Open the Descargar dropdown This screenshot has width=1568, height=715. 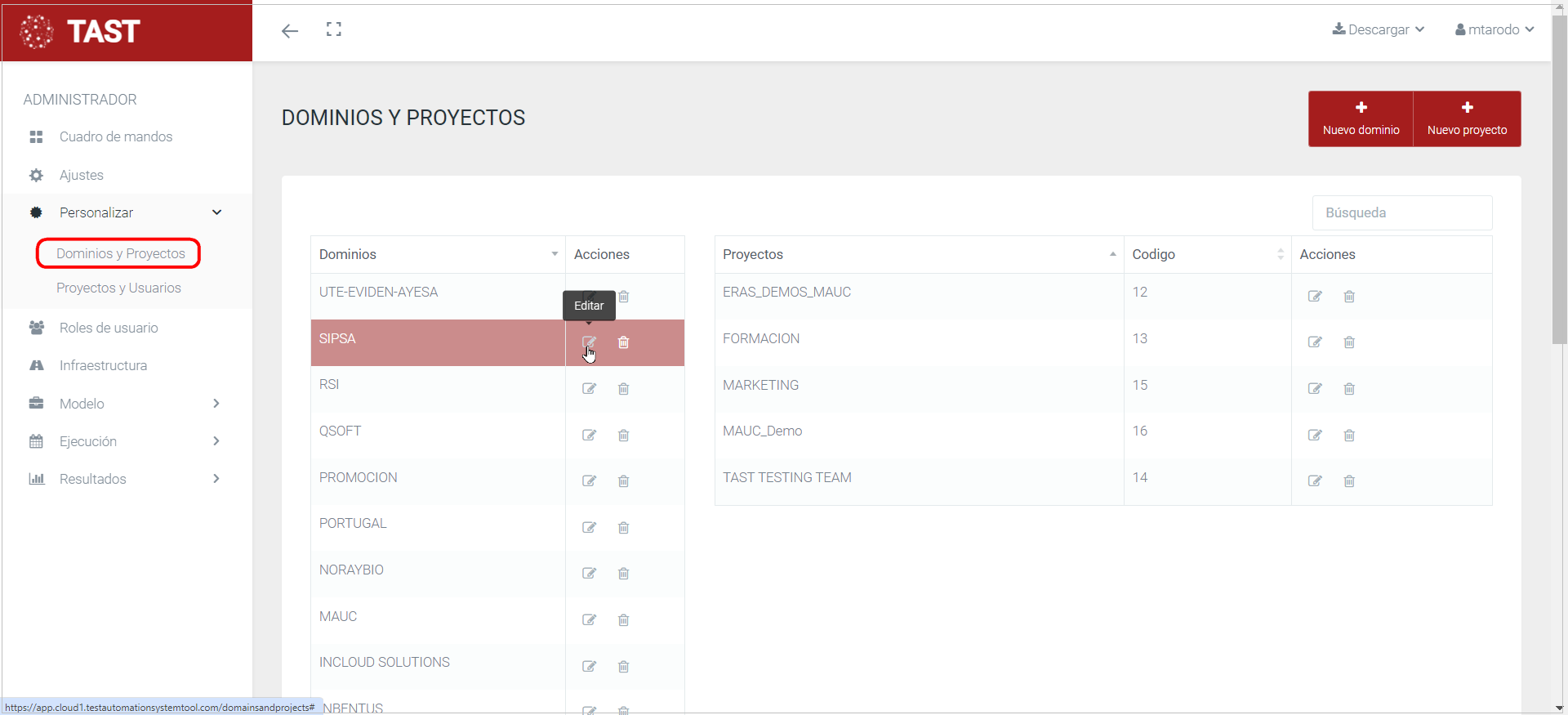[x=1379, y=29]
